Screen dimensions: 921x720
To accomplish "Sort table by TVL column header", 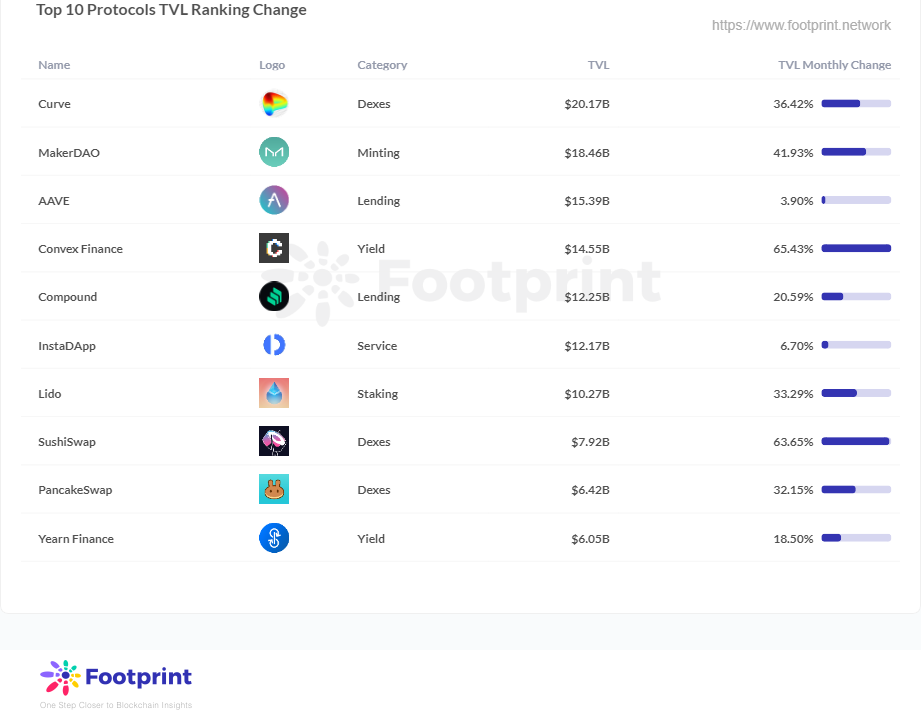I will pyautogui.click(x=598, y=65).
